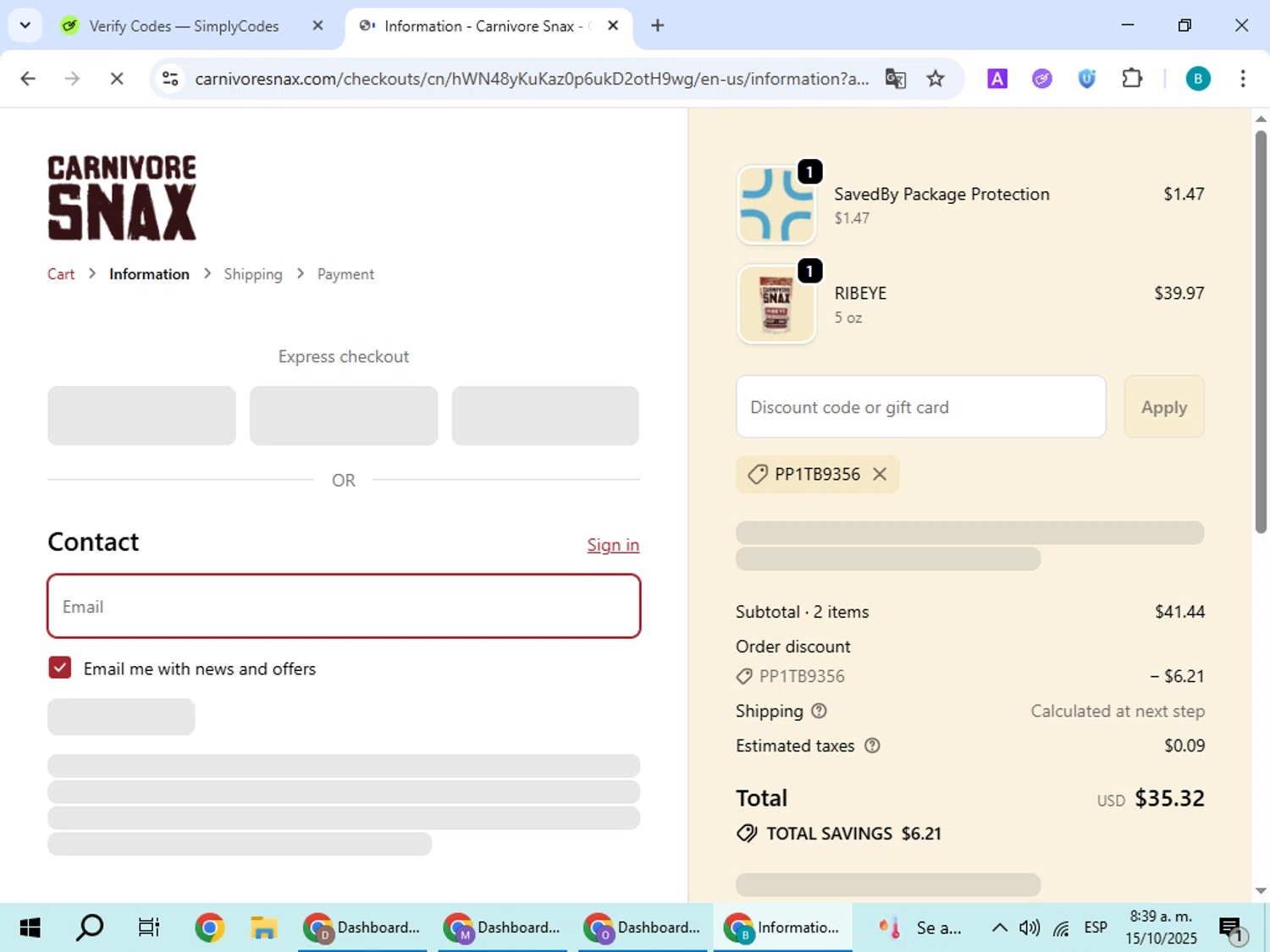This screenshot has height=952, width=1270.
Task: Bookmark this page with star icon
Action: tap(936, 79)
